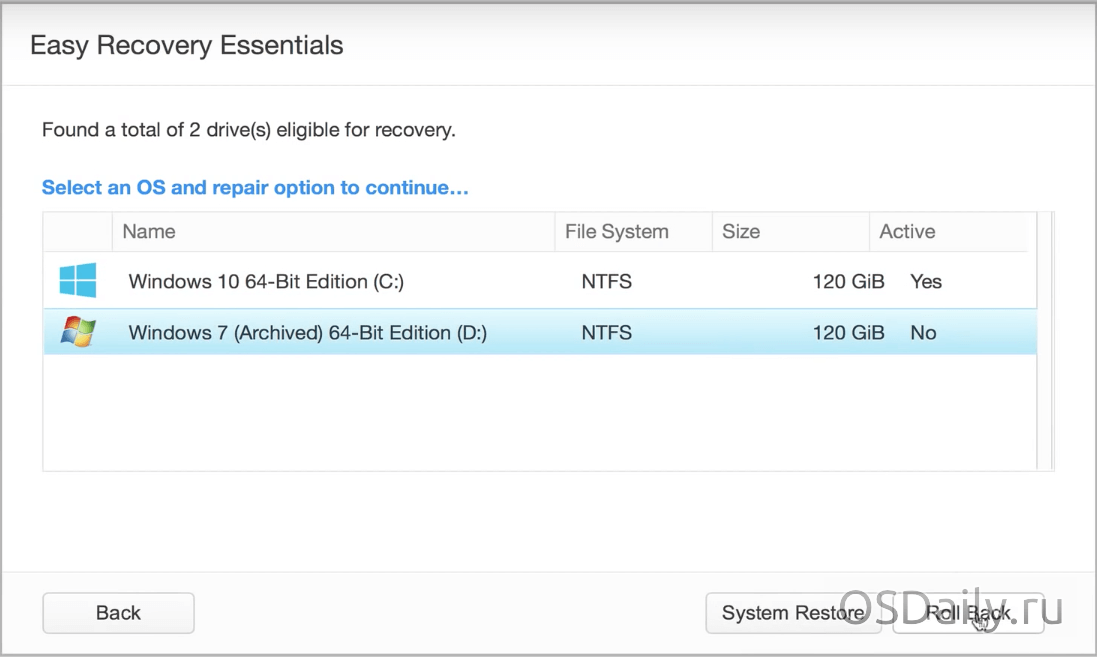
Task: Click the Active value 'No' cell
Action: (x=923, y=333)
